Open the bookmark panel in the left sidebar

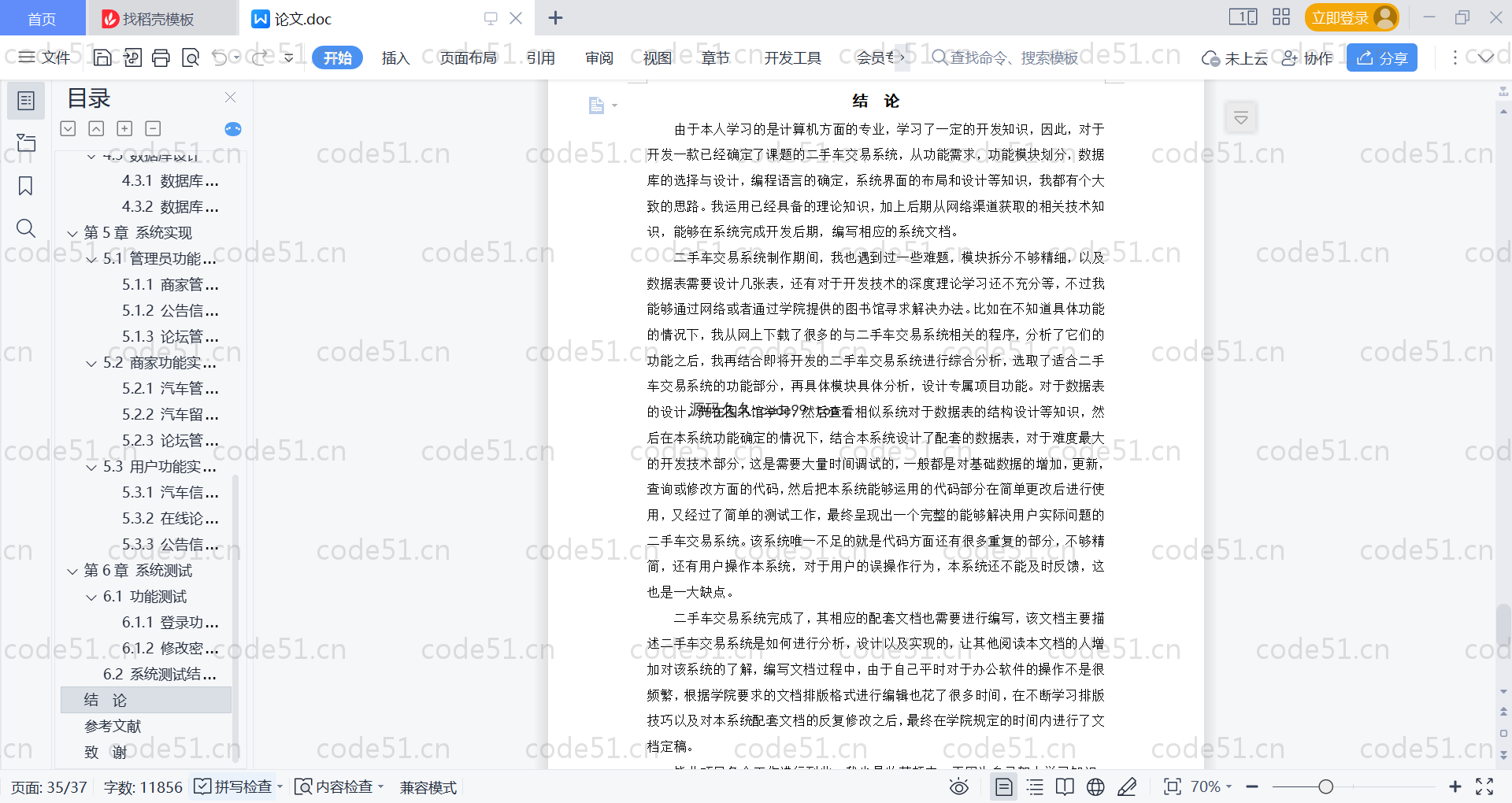(x=26, y=186)
